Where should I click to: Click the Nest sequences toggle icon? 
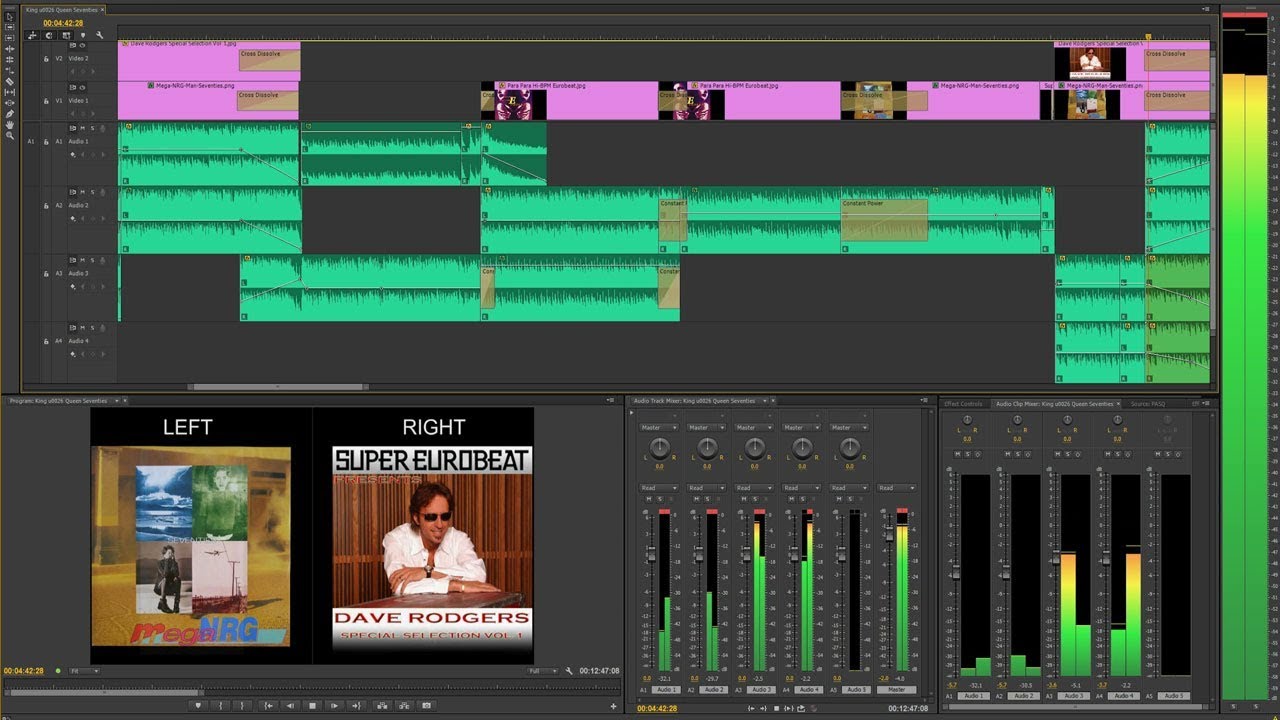click(x=31, y=35)
